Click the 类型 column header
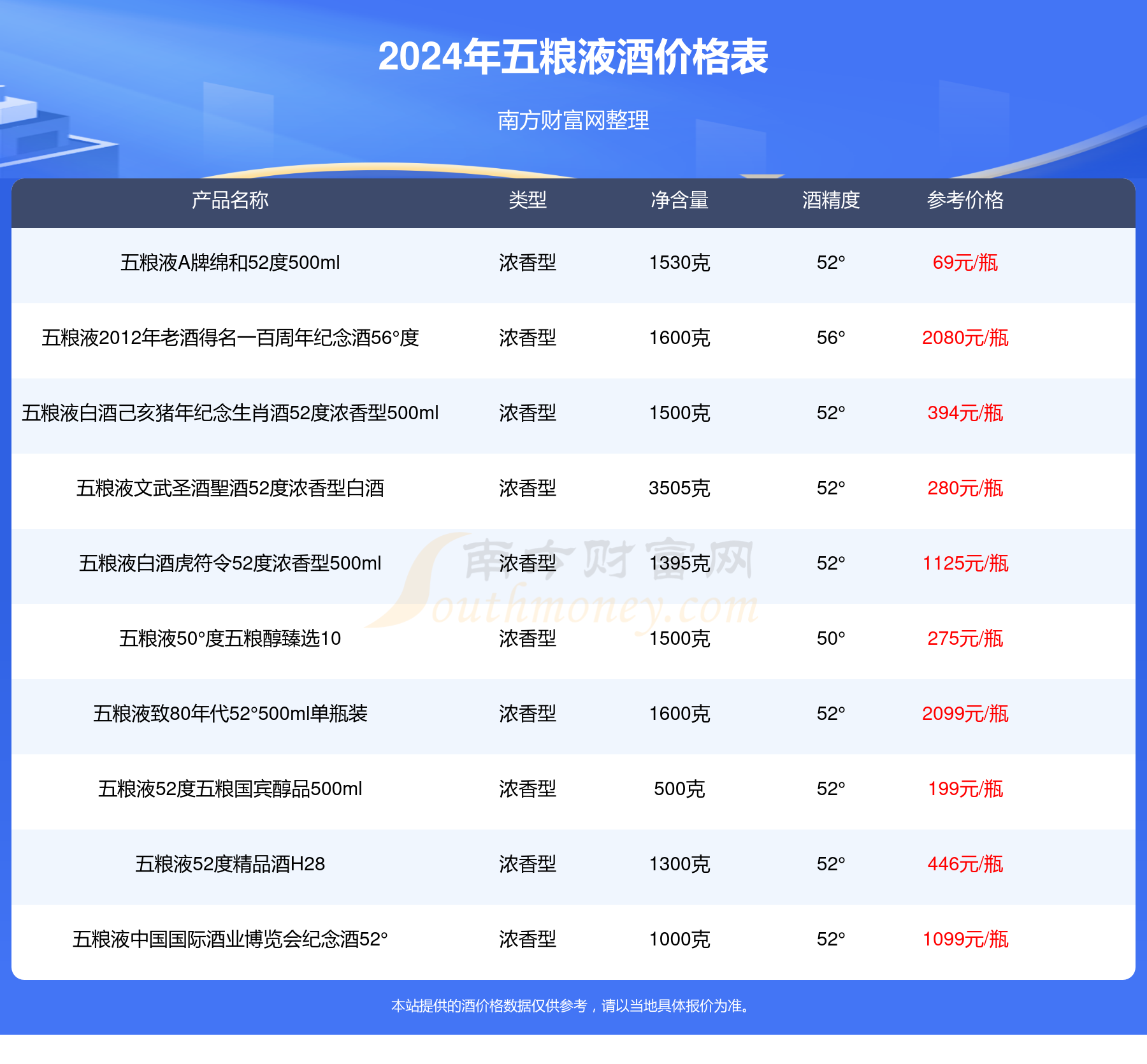This screenshot has width=1147, height=1064. tap(528, 200)
